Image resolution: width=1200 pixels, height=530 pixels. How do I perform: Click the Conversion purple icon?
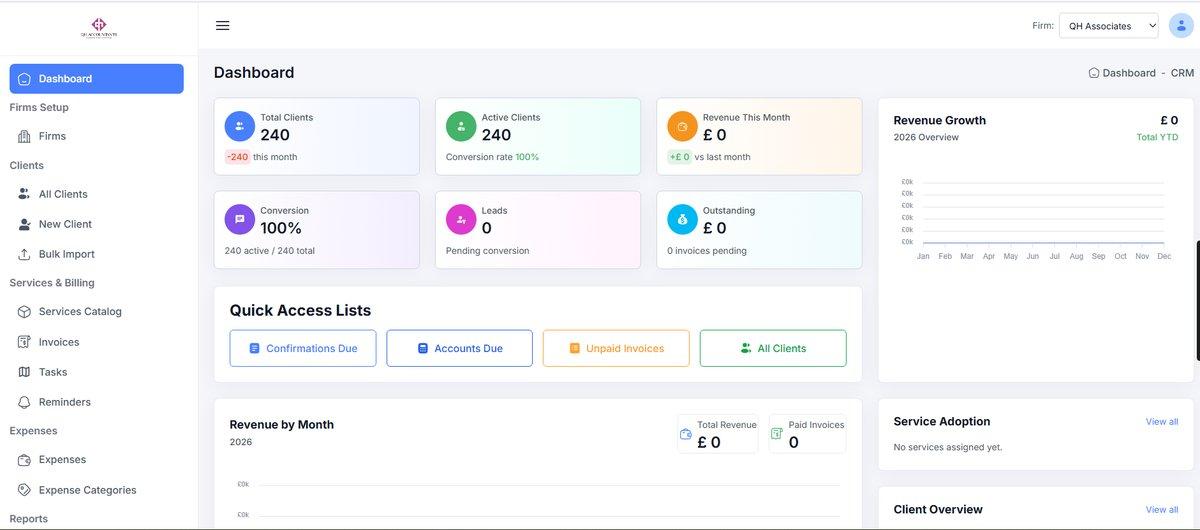pos(240,219)
